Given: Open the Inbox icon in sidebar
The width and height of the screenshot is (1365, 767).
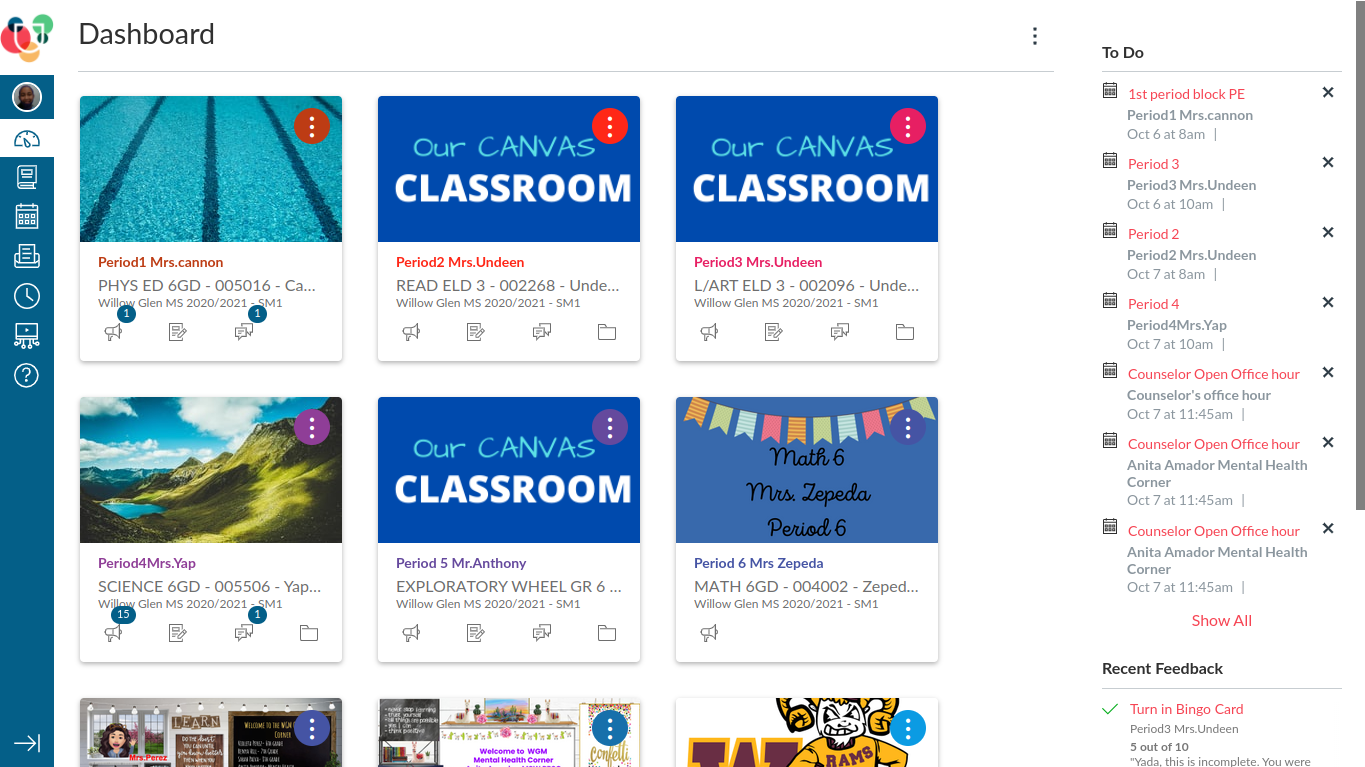Looking at the screenshot, I should click(x=27, y=256).
